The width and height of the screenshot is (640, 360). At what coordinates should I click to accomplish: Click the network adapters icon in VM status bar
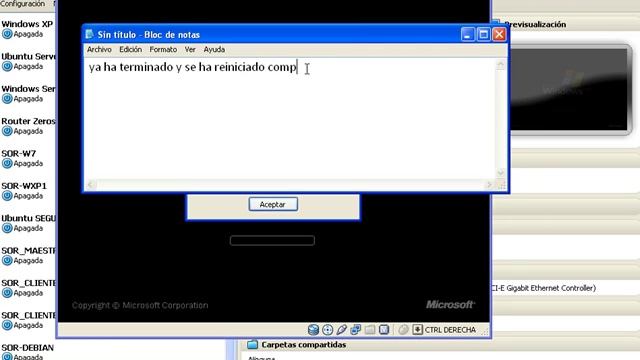[x=356, y=330]
